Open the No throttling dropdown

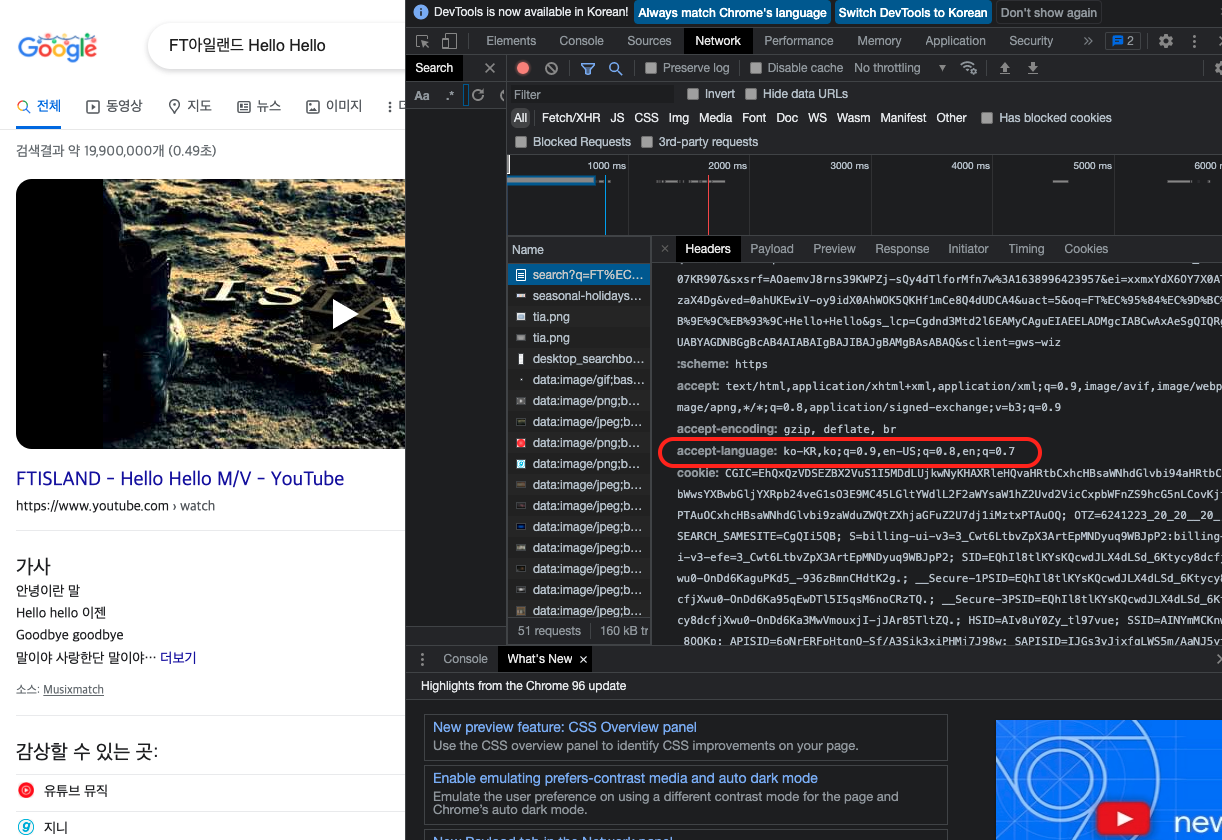tap(900, 68)
